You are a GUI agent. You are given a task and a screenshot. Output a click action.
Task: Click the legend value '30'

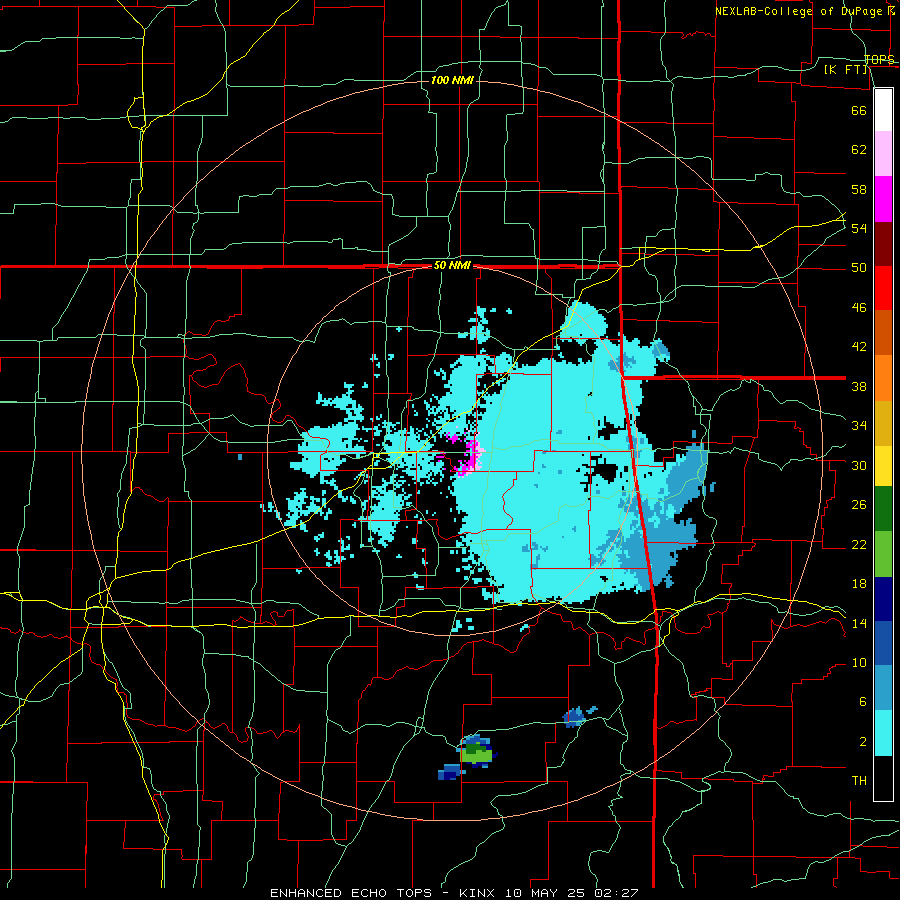pyautogui.click(x=859, y=465)
